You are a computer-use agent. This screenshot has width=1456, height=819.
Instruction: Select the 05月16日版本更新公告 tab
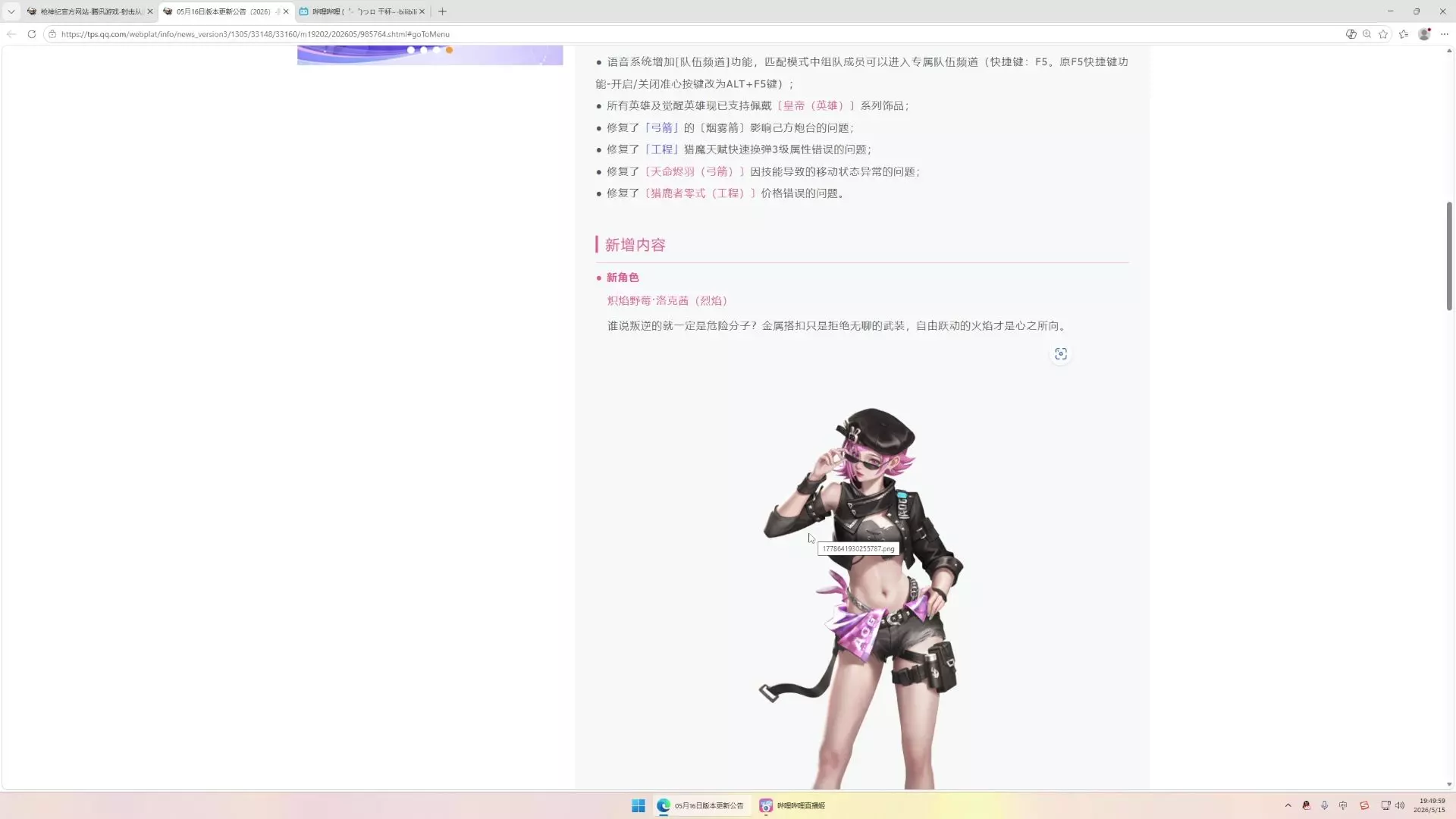click(x=226, y=11)
